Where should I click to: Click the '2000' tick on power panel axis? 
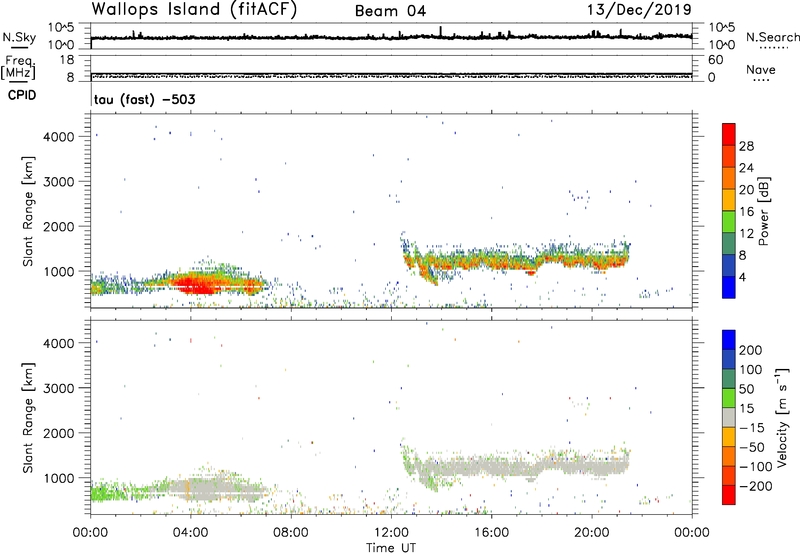[x=59, y=226]
